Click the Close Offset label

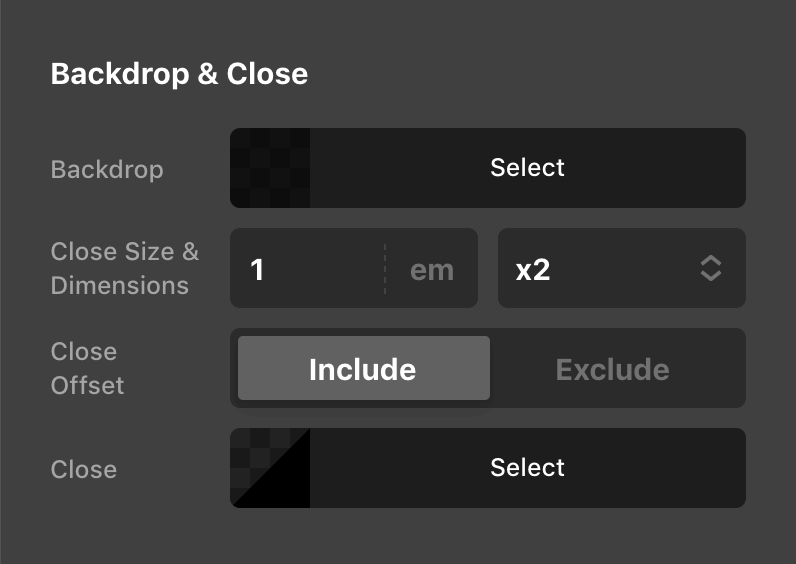point(86,368)
